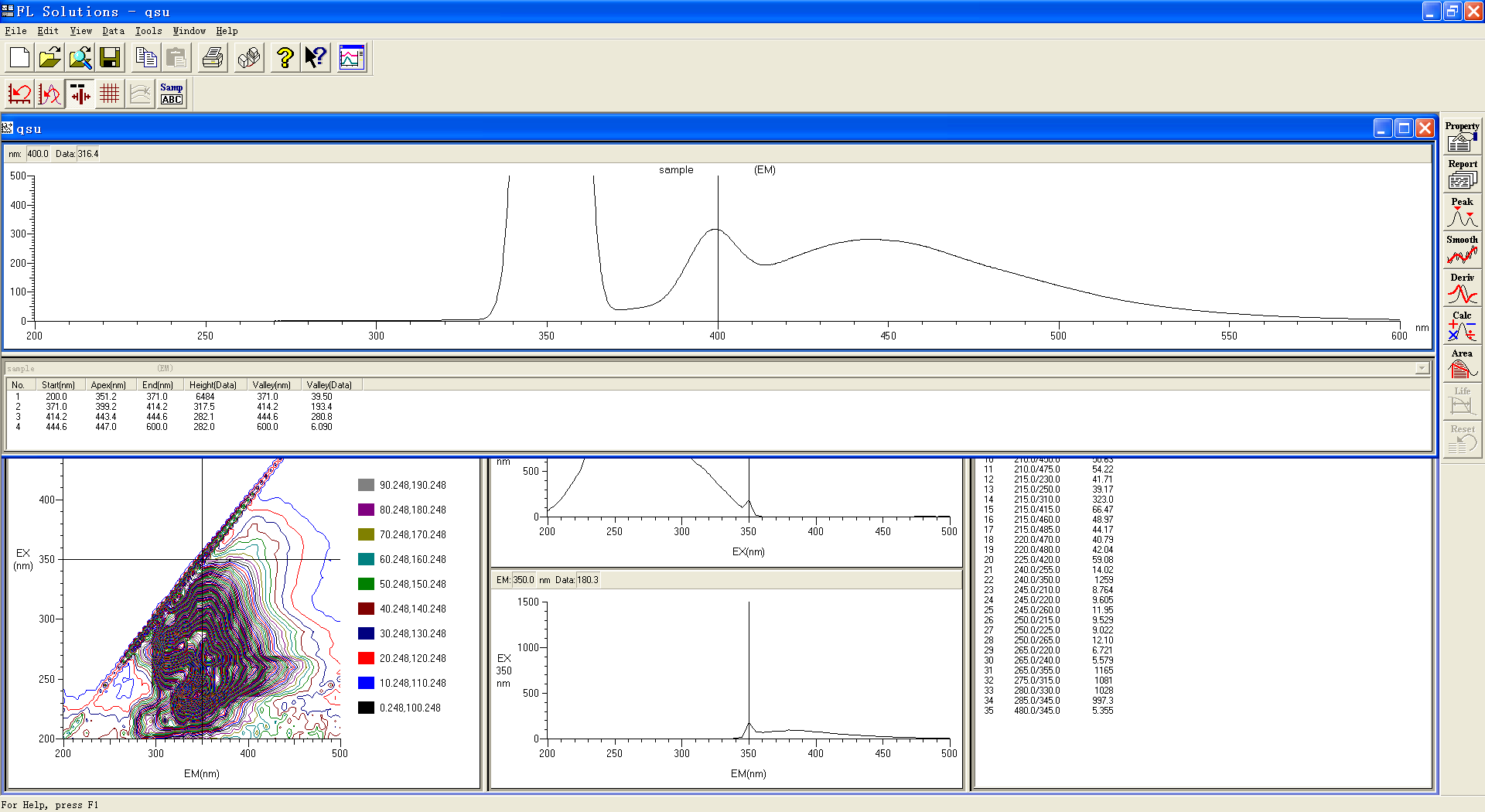This screenshot has width=1485, height=812.
Task: Maximize the qsu child window
Action: pyautogui.click(x=1404, y=128)
